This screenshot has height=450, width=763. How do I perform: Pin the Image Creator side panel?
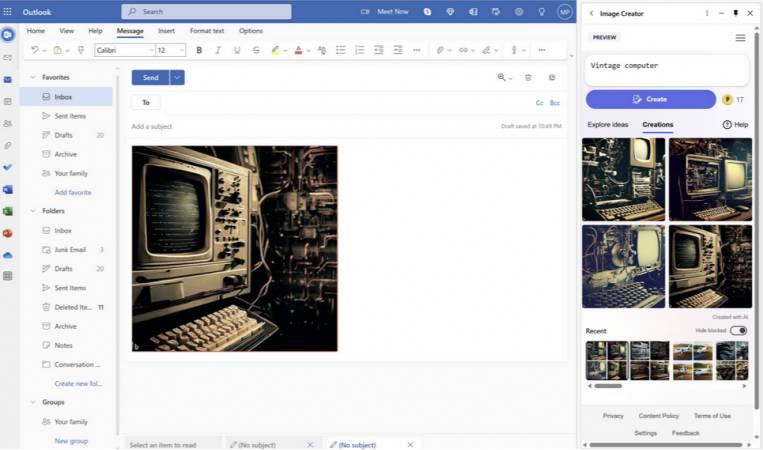(x=736, y=13)
